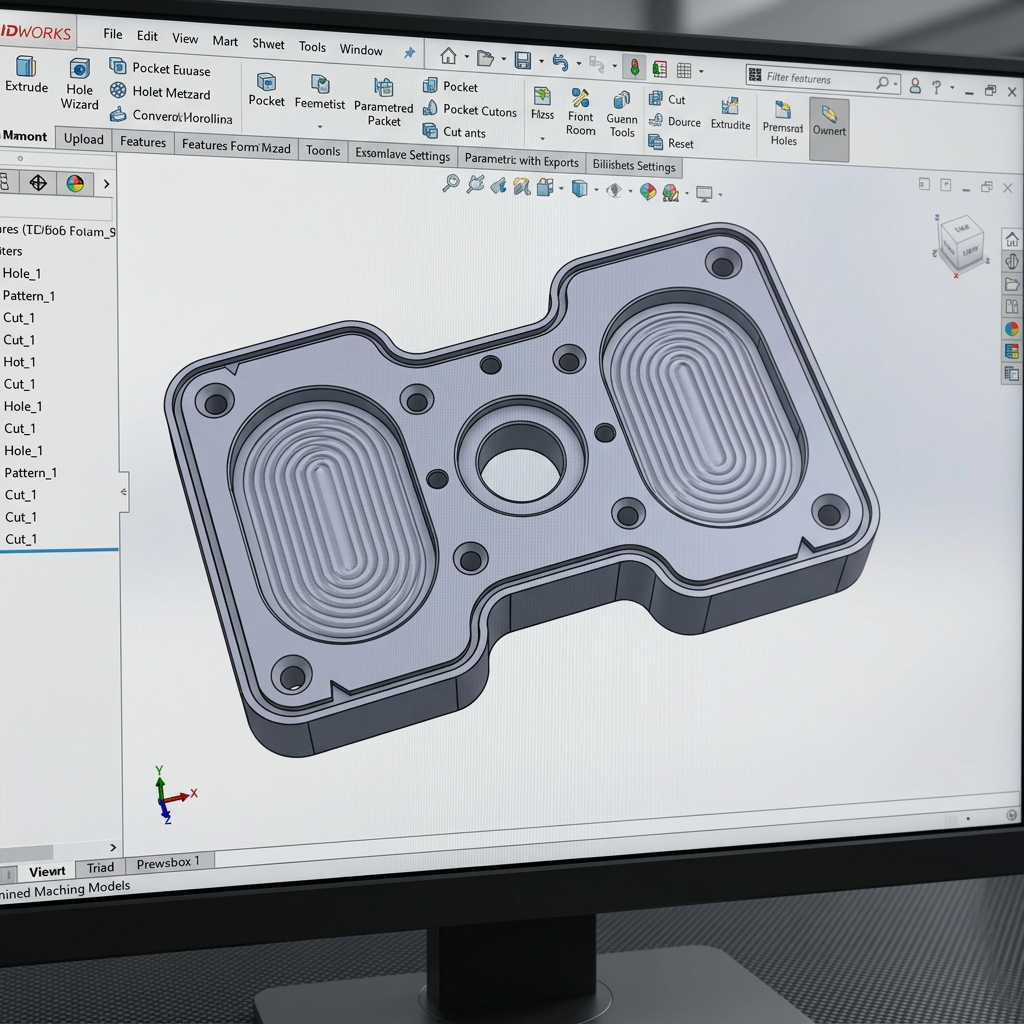Select the Extrude tool

click(26, 74)
